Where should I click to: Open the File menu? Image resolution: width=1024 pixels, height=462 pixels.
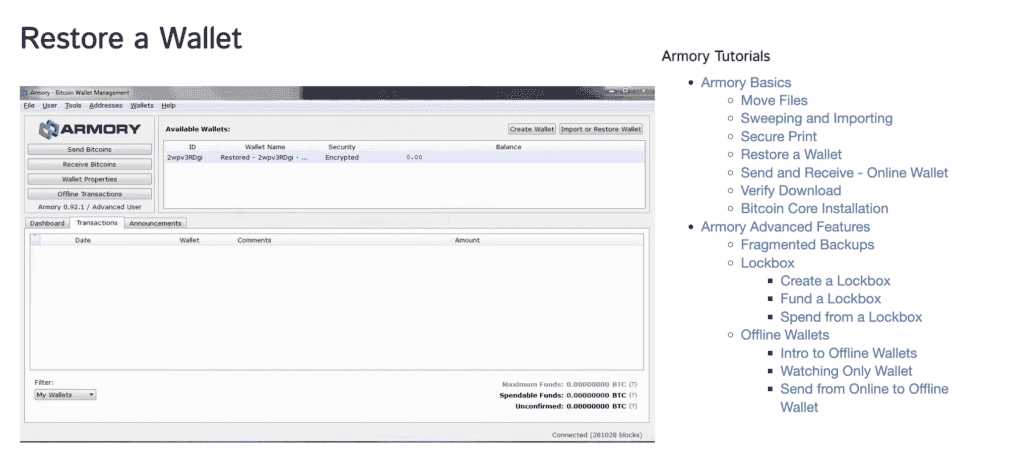pos(29,105)
